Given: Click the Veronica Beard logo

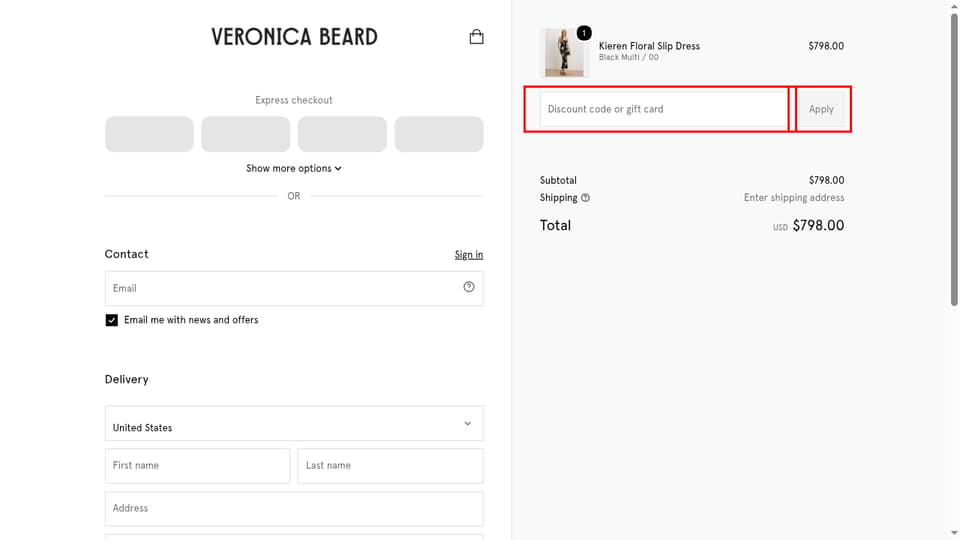Looking at the screenshot, I should tap(294, 37).
